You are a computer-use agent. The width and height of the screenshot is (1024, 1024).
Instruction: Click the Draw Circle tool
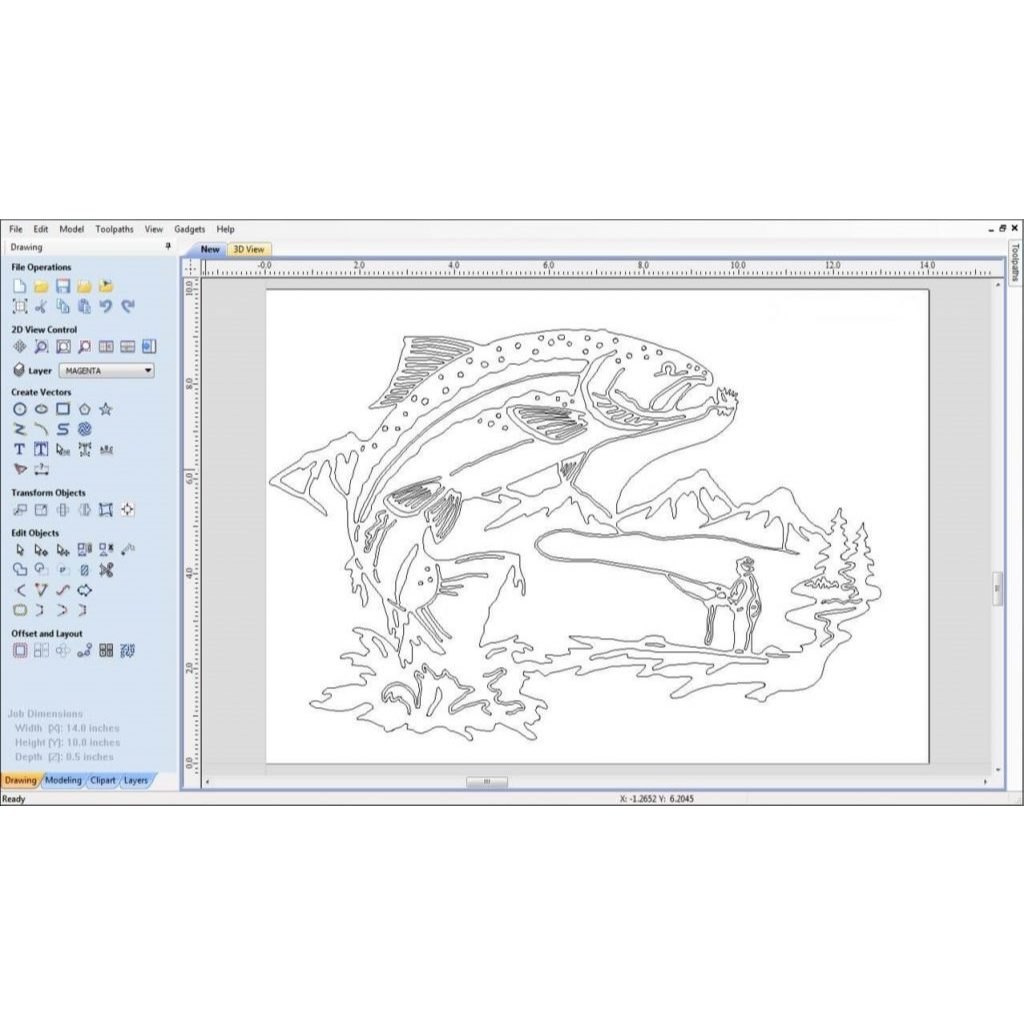point(19,409)
